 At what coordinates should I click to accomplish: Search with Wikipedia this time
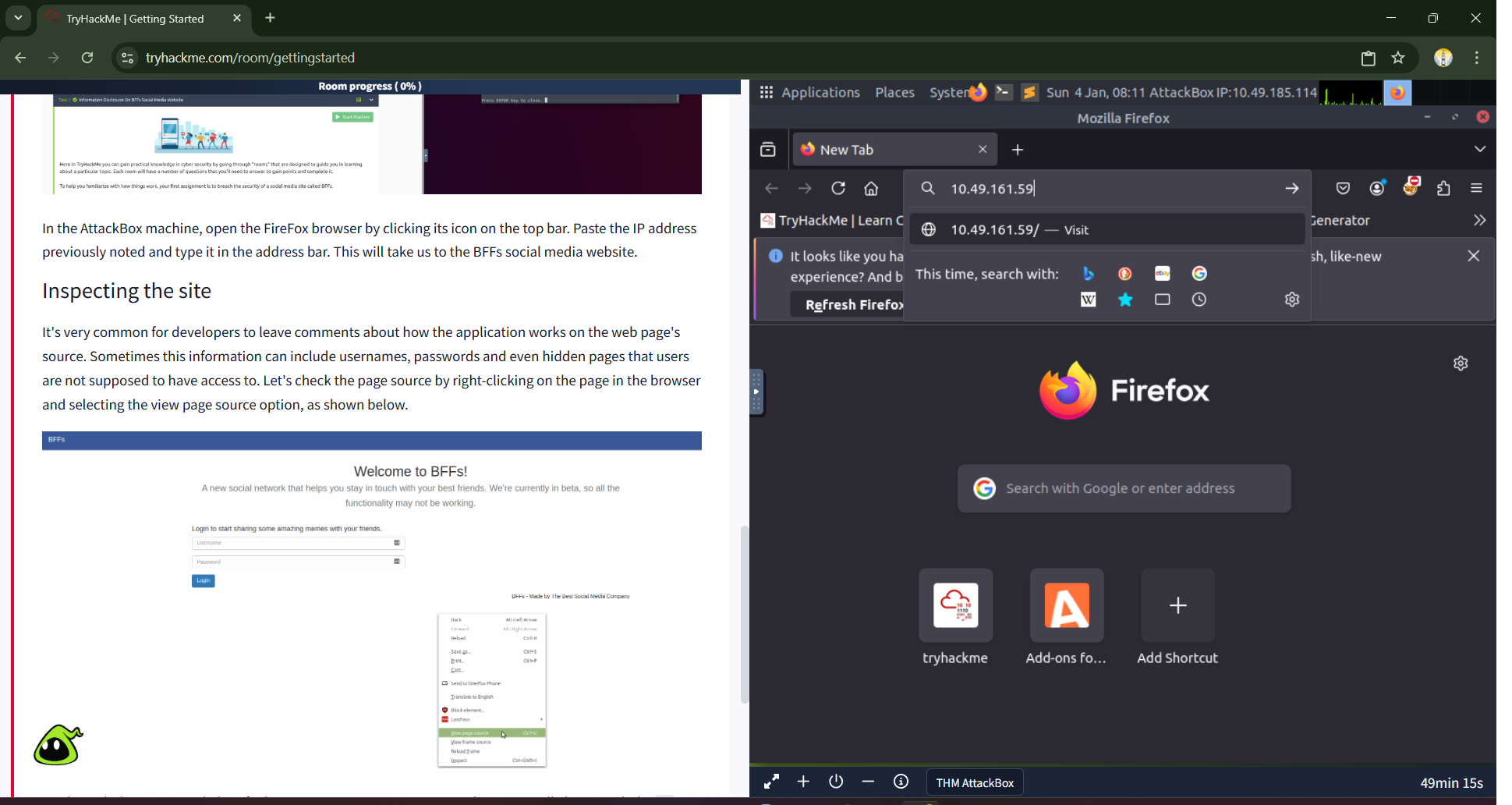click(1088, 300)
